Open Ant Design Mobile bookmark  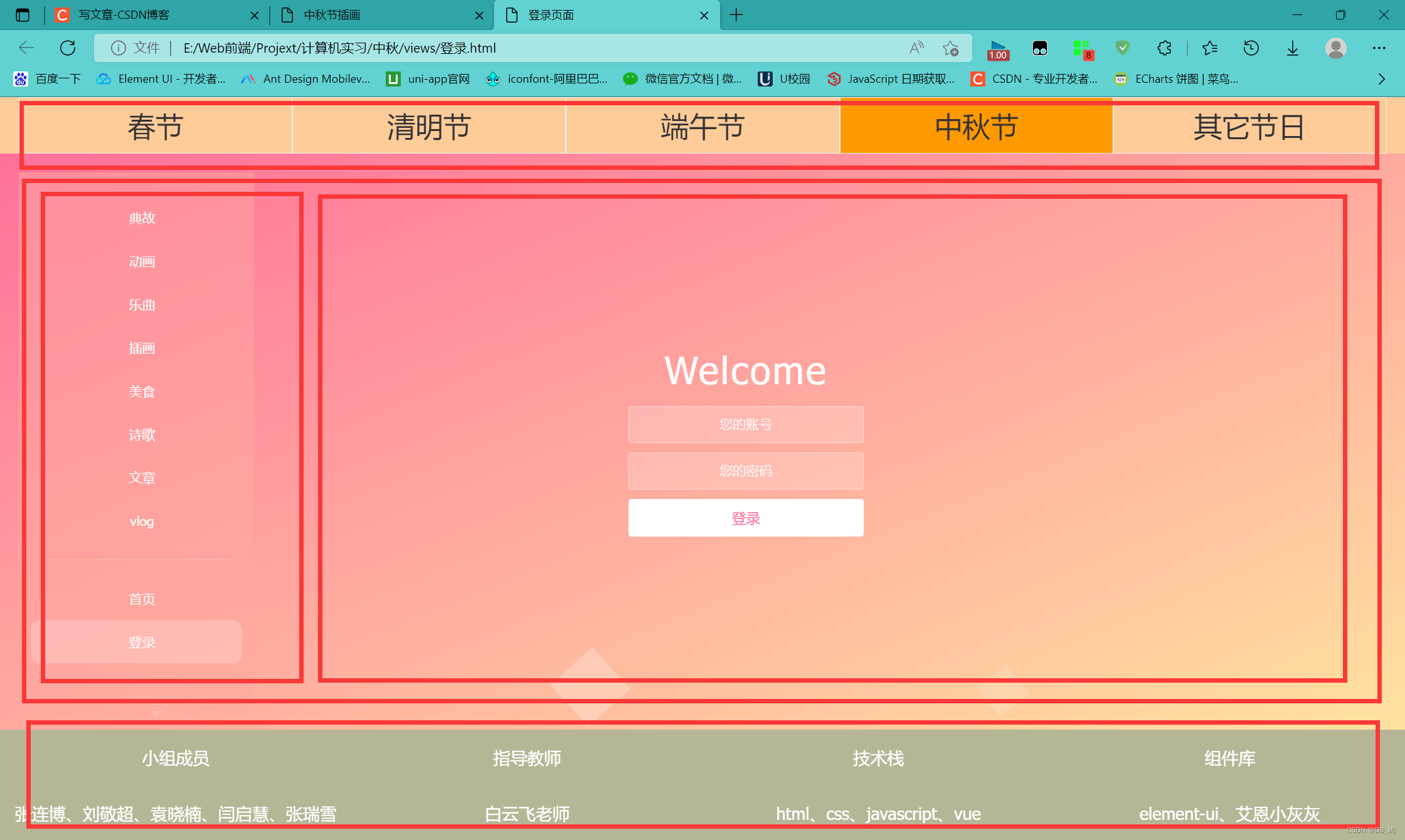(306, 79)
